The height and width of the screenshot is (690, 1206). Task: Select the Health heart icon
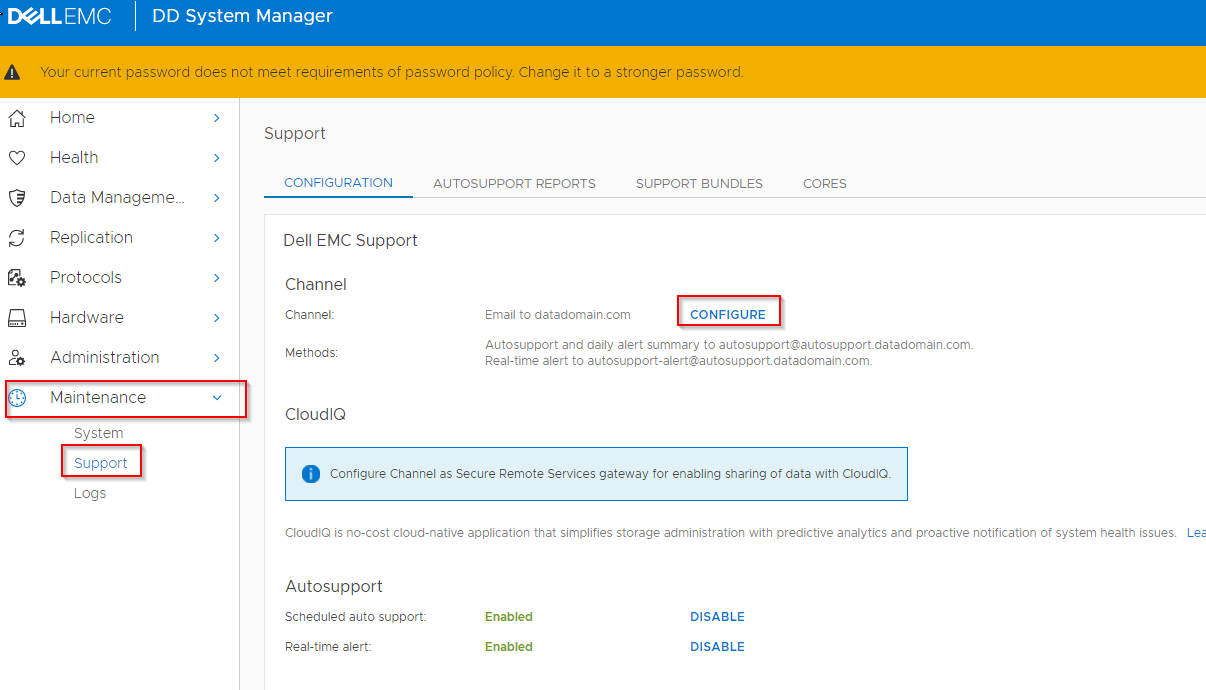pyautogui.click(x=19, y=157)
